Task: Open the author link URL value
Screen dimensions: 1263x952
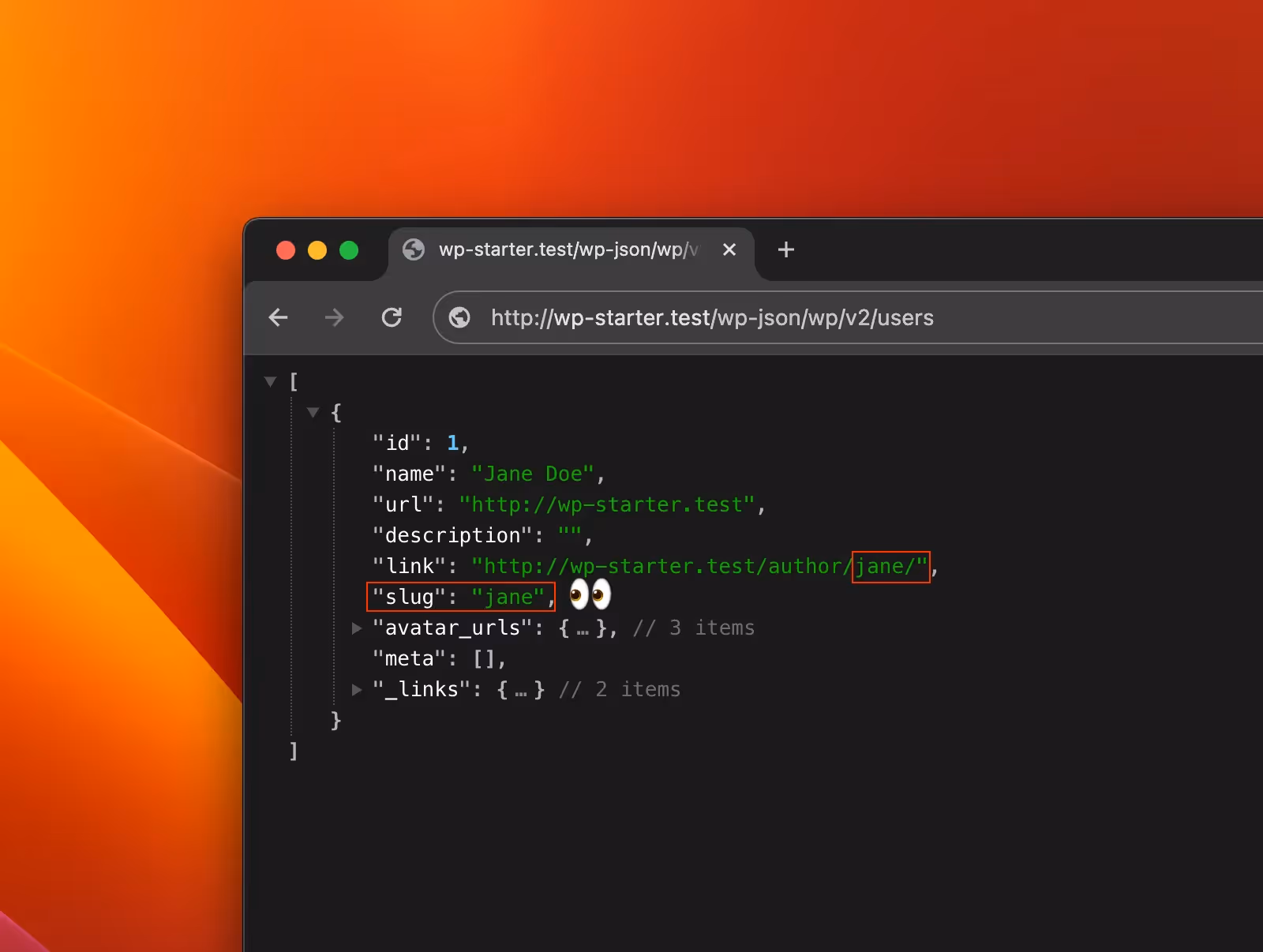Action: (x=699, y=566)
